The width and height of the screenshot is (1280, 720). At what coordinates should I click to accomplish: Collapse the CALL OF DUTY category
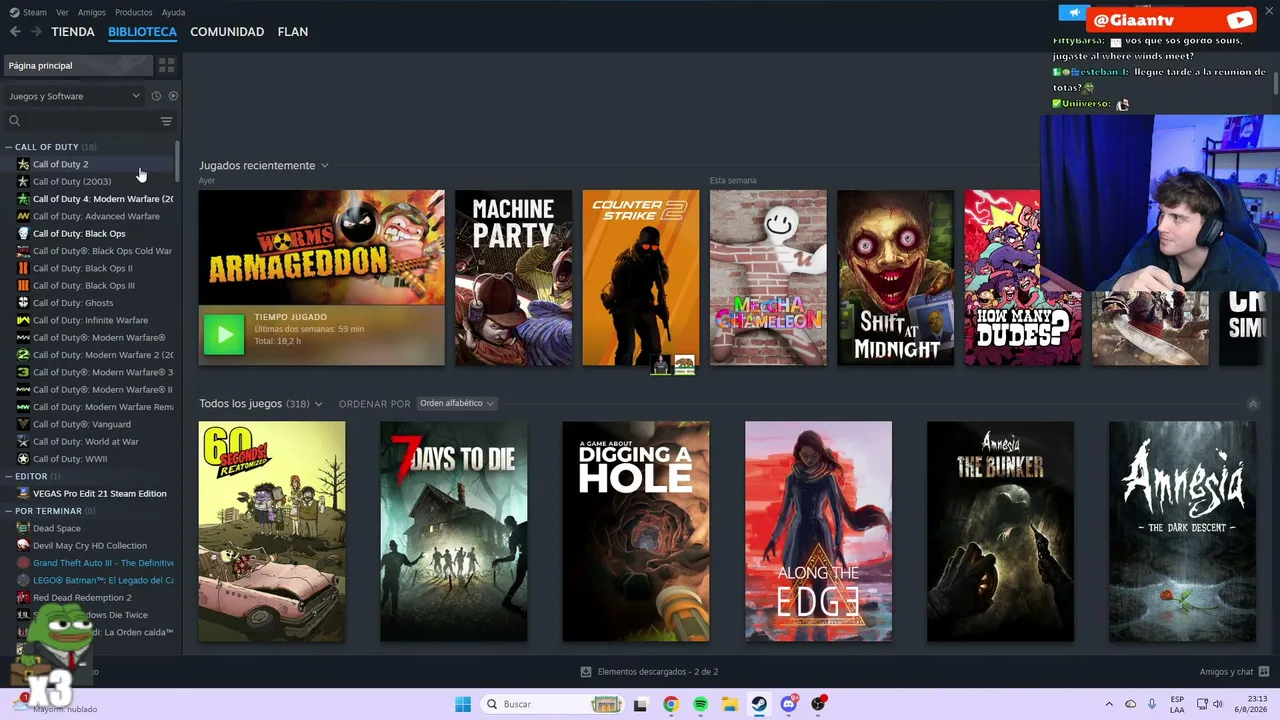[9, 147]
